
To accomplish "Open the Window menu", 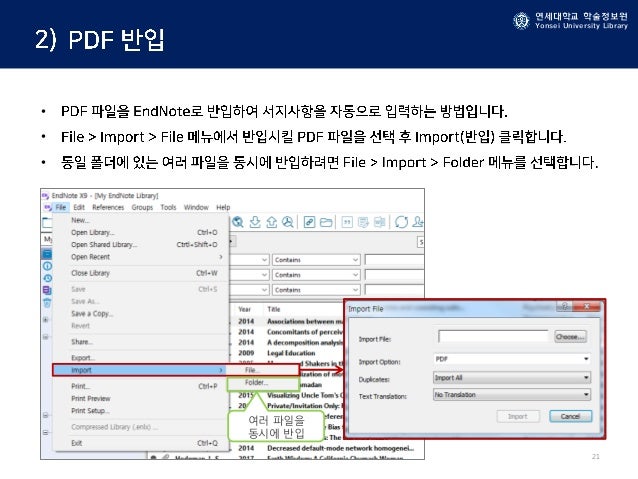I will click(196, 207).
